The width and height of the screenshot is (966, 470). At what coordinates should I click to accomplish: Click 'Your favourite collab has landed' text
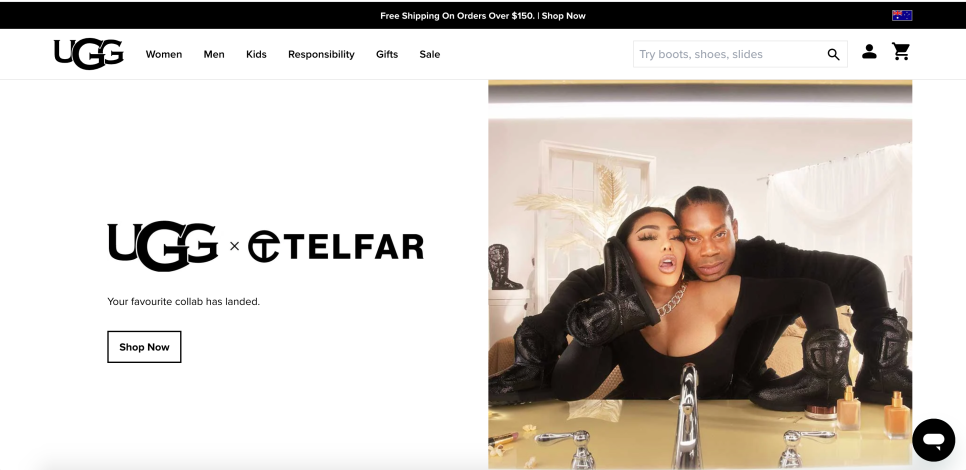tap(184, 301)
